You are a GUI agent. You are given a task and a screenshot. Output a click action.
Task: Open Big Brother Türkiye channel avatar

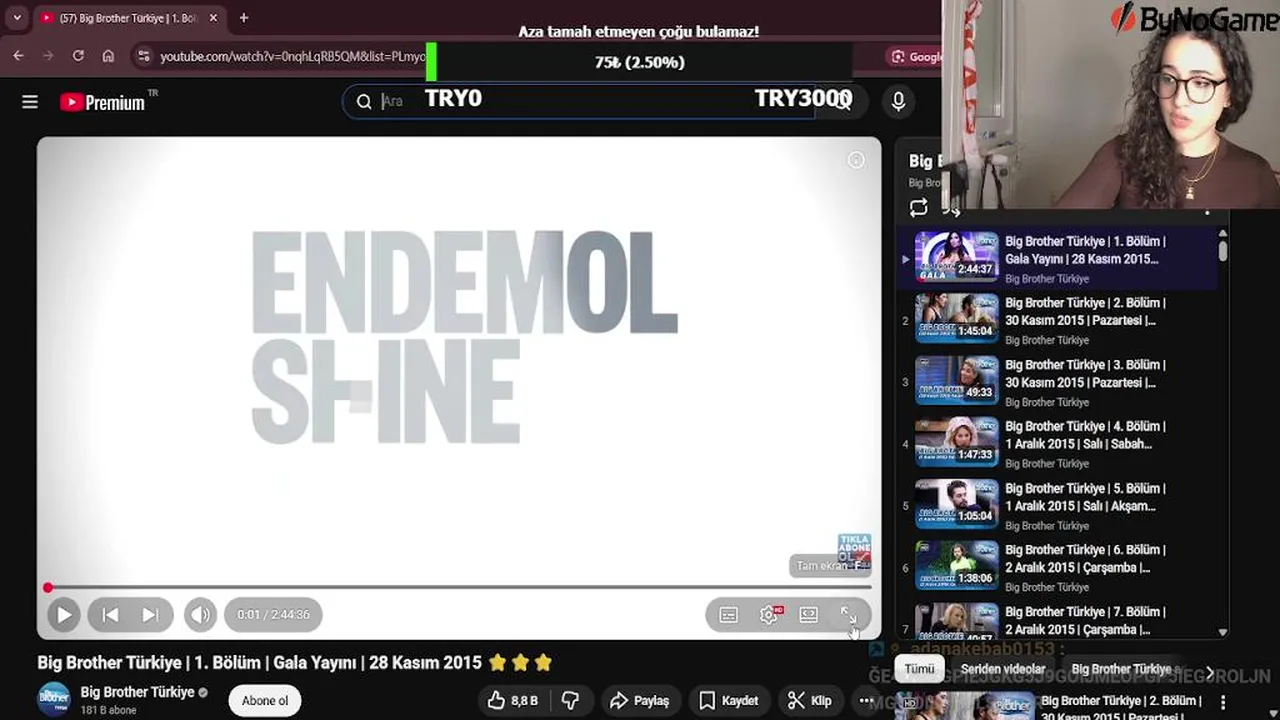point(54,700)
